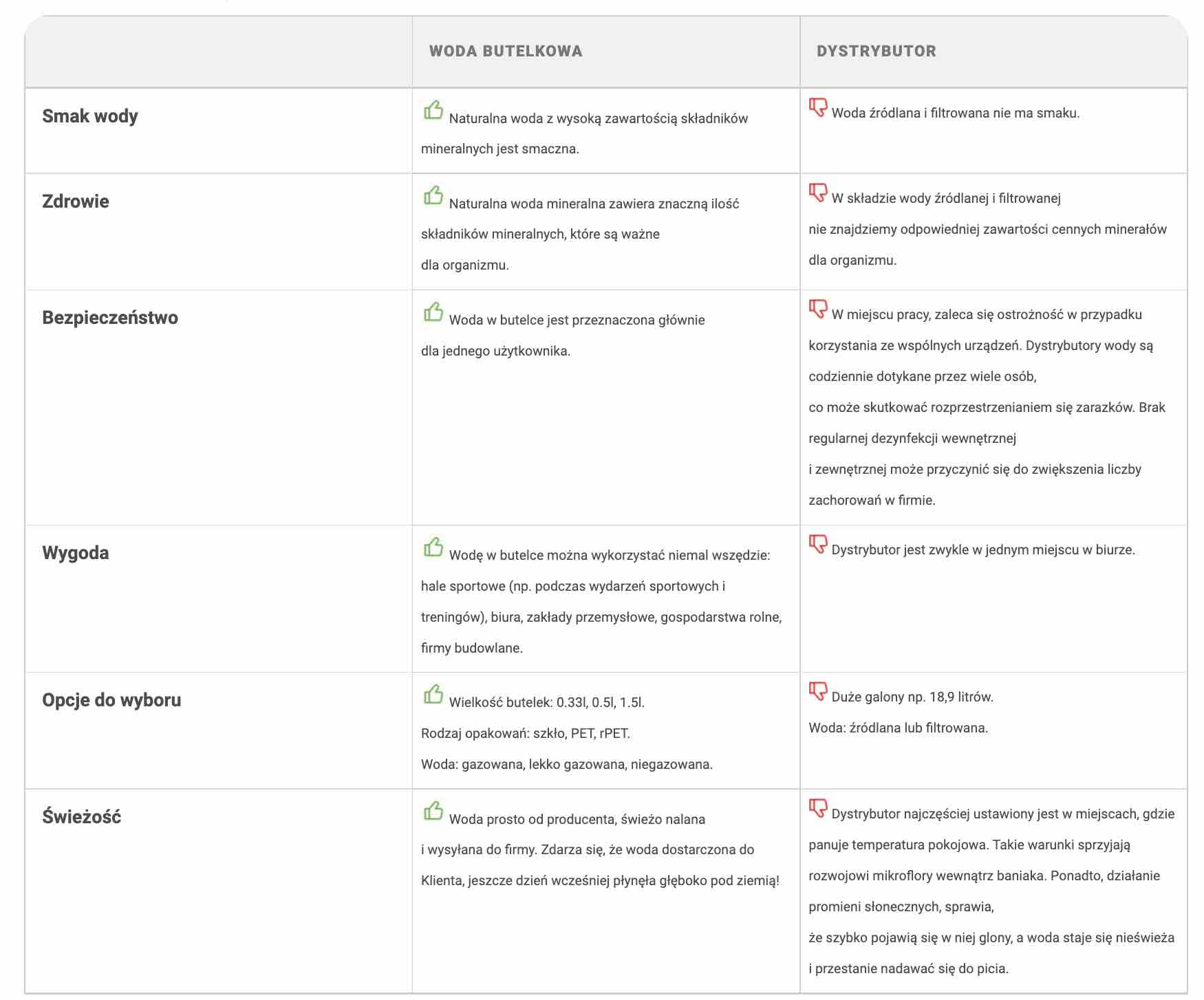Click the Bezpieczeństwo row heading
1204x1000 pixels.
click(110, 317)
